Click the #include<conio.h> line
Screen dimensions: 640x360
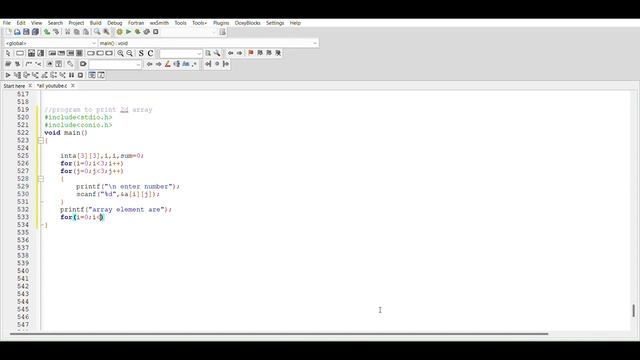[78, 125]
